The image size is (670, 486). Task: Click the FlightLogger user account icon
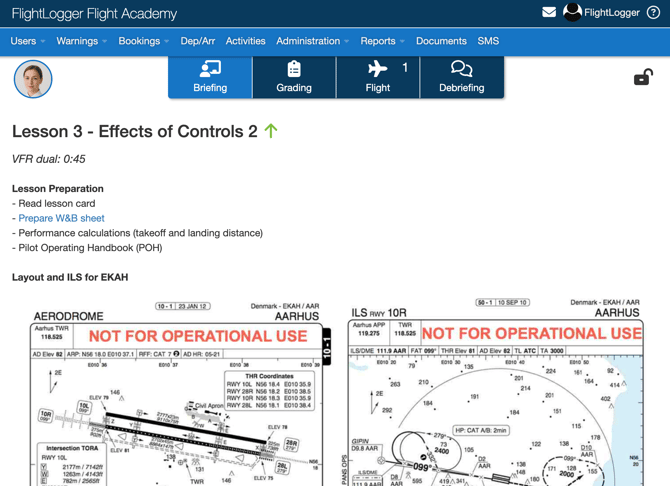pos(573,13)
